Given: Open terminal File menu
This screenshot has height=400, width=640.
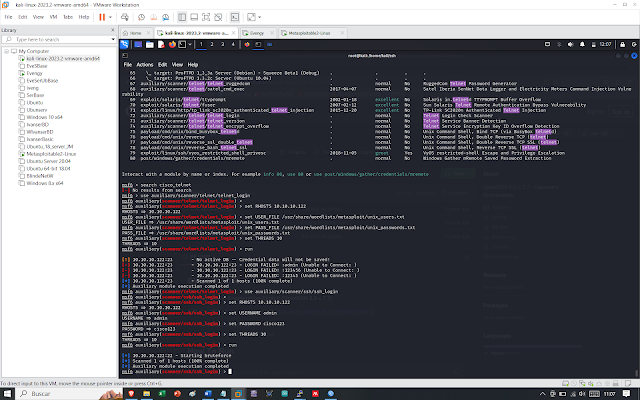Looking at the screenshot, I should [128, 64].
